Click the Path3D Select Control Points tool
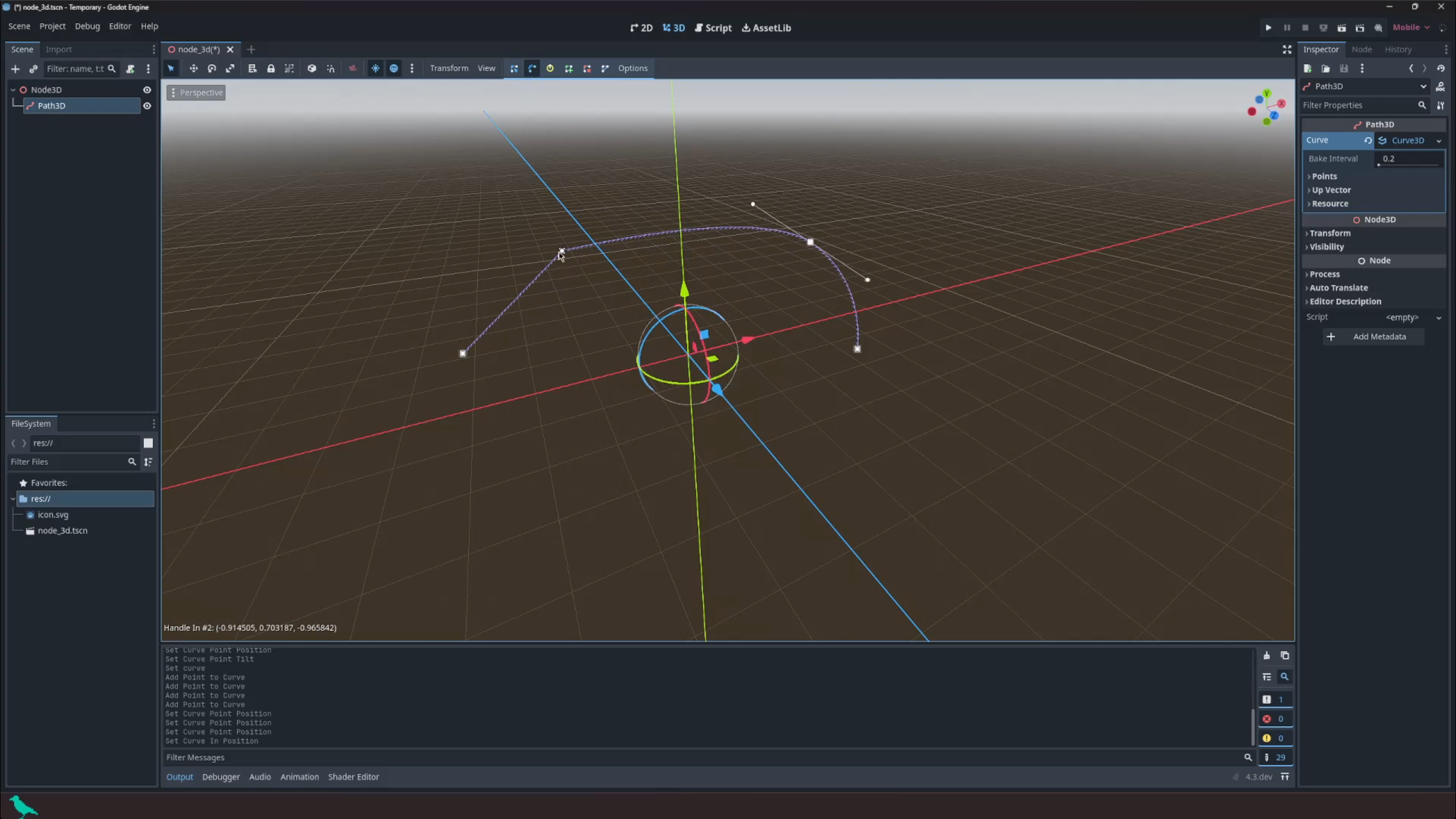 point(532,68)
